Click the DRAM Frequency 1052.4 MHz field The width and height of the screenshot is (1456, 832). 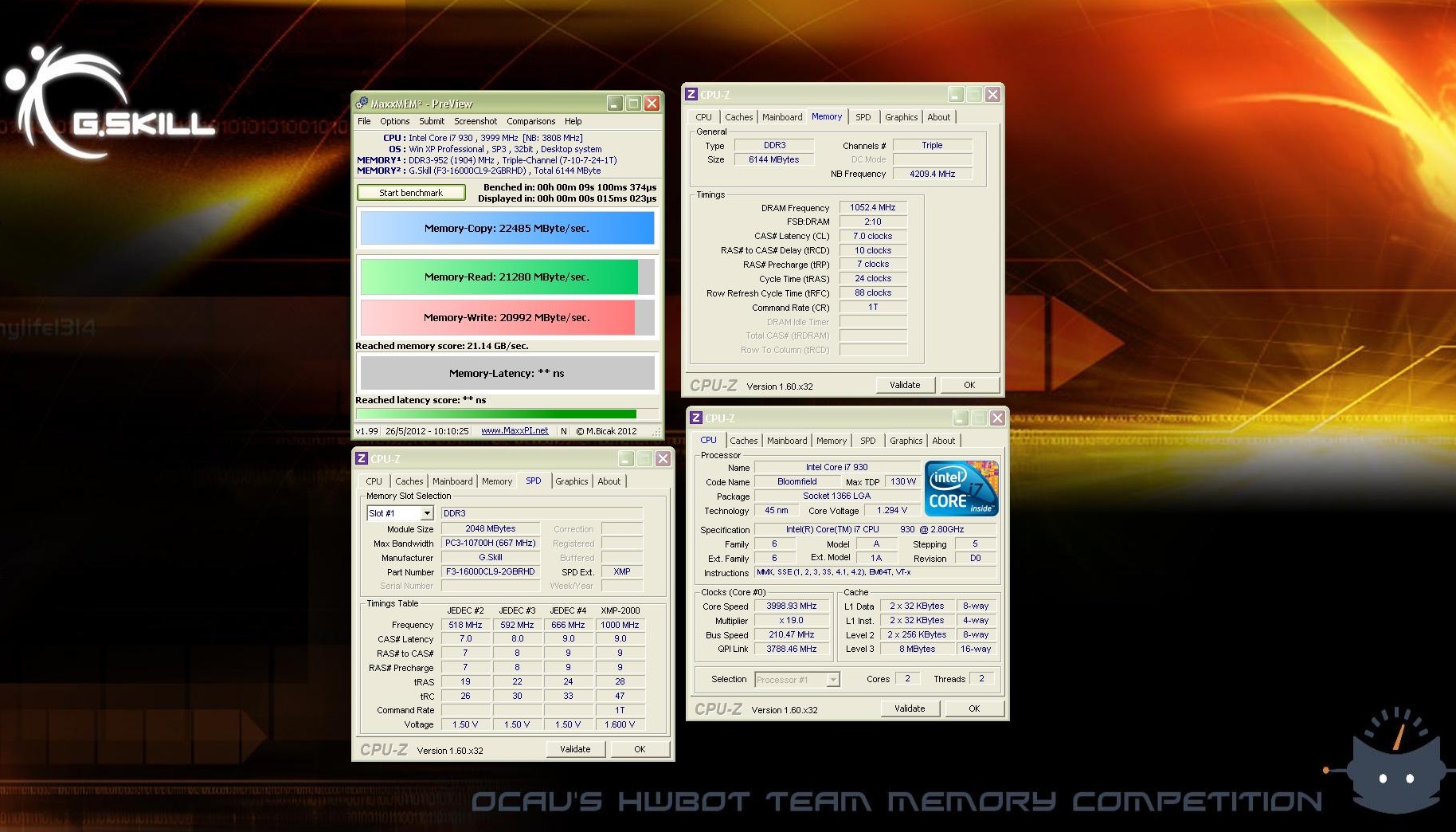tap(873, 207)
